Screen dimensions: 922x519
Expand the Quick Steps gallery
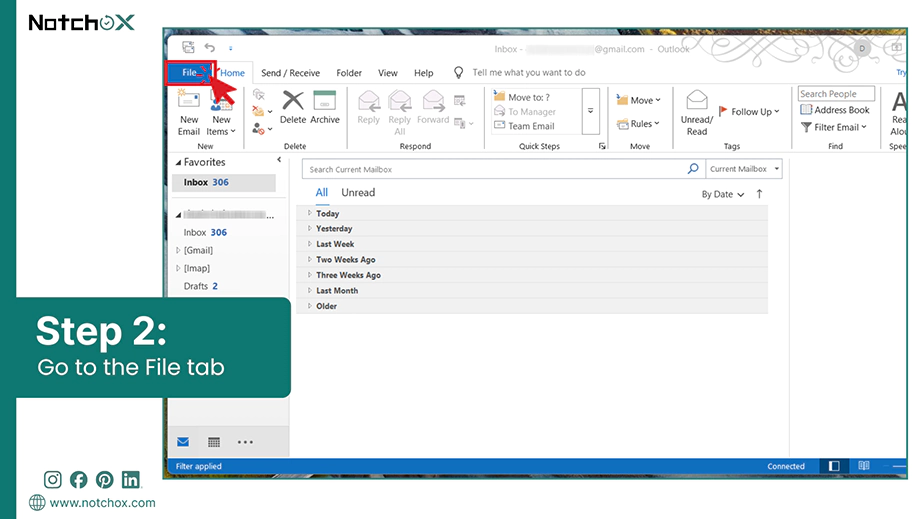tap(590, 111)
